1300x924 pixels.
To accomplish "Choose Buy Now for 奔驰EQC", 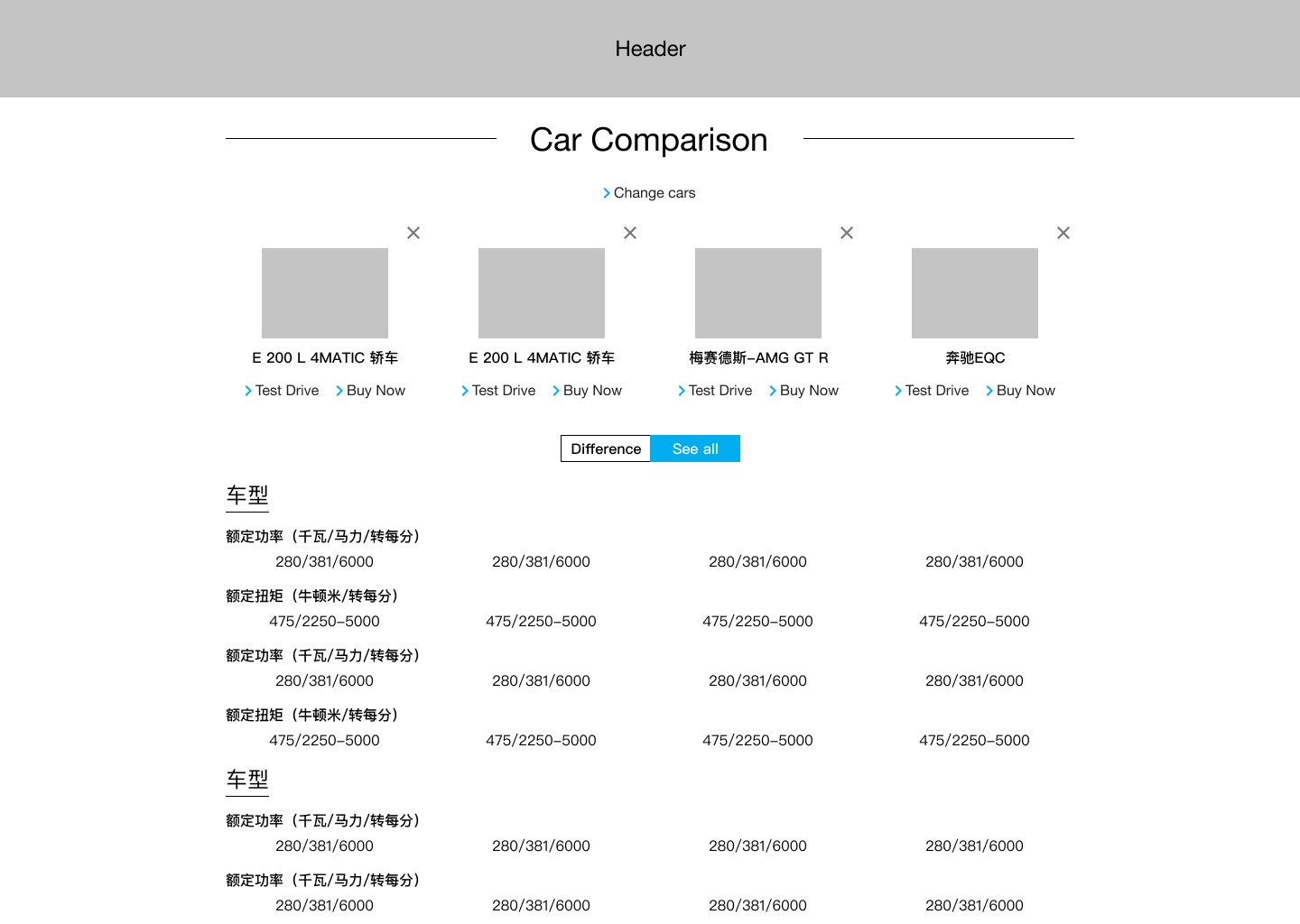I will point(1020,391).
